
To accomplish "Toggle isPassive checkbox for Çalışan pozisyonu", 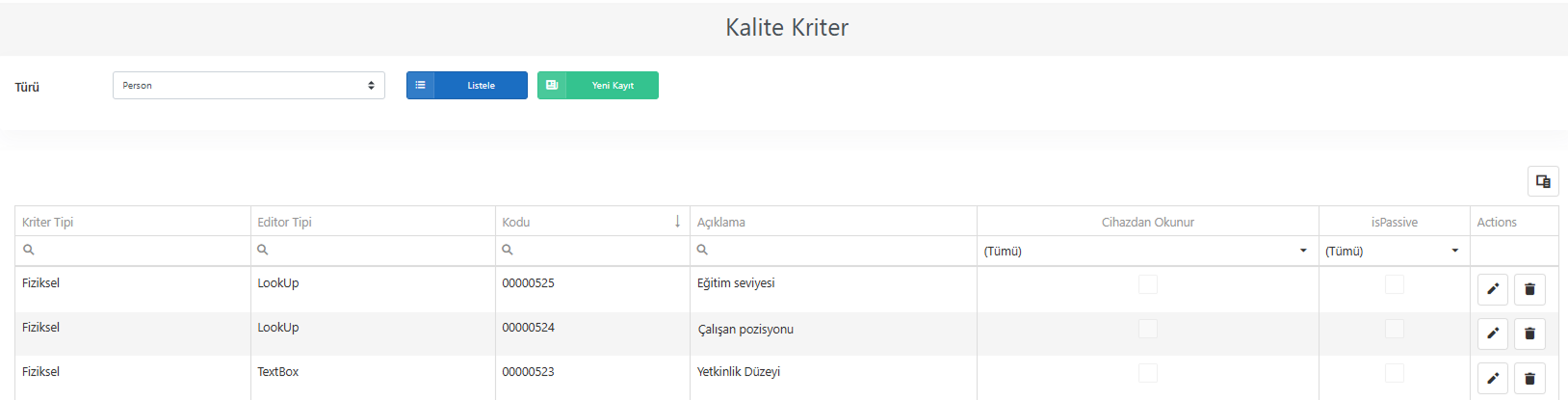I will click(x=1395, y=329).
